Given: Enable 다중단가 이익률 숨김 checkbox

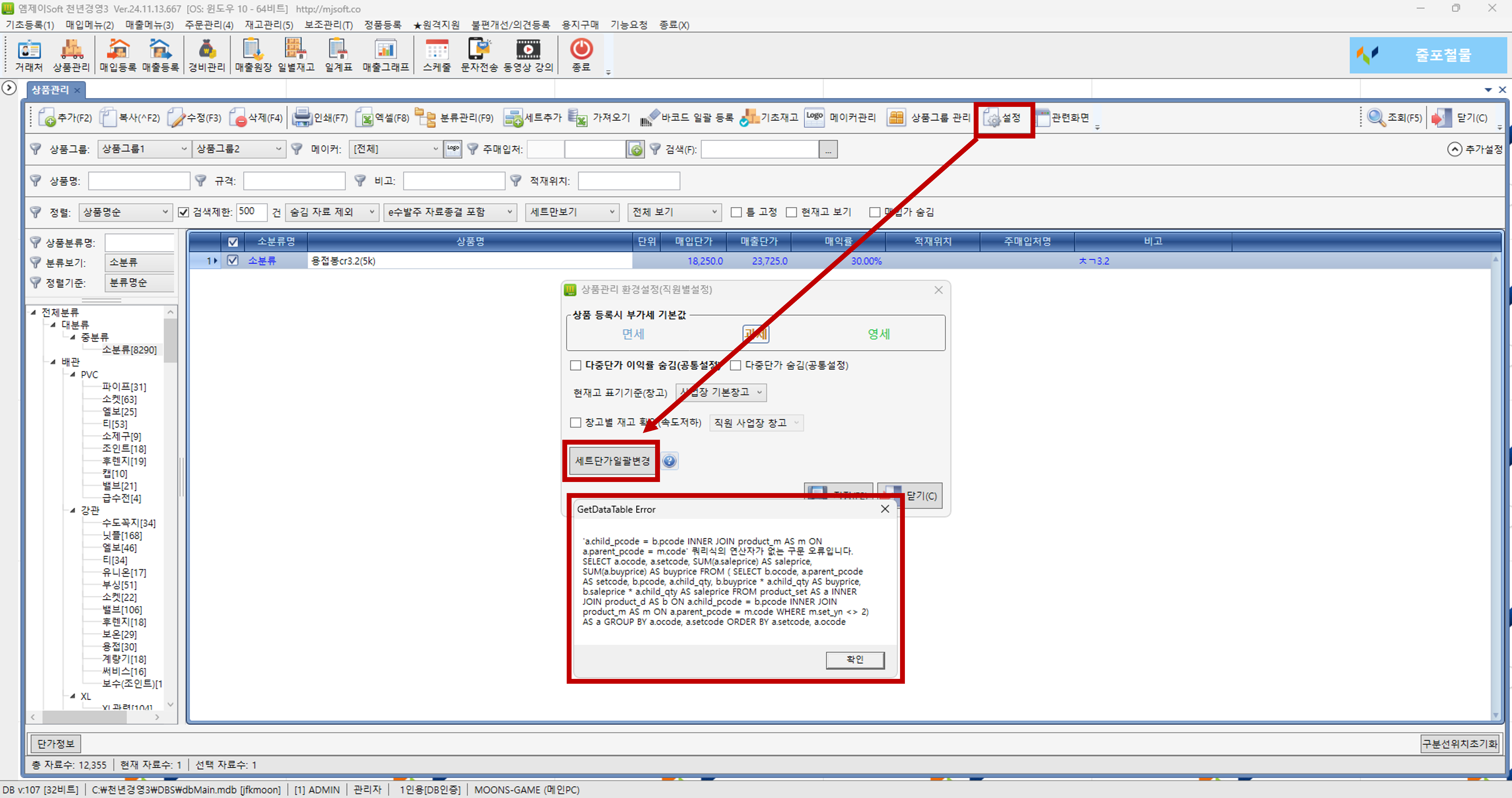Looking at the screenshot, I should [576, 366].
